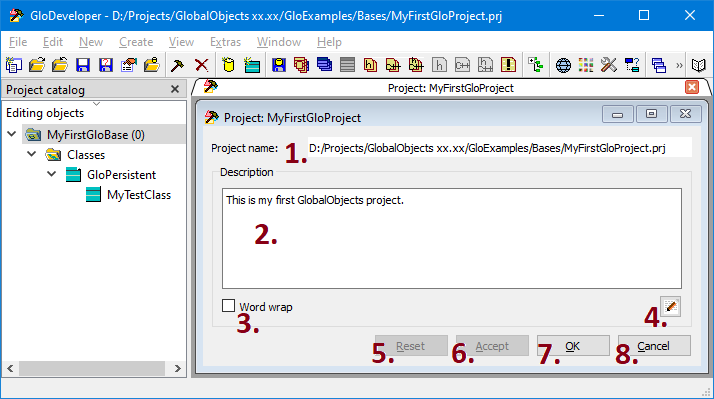Click the colorful grid palette icon
The width and height of the screenshot is (714, 399).
(x=586, y=65)
